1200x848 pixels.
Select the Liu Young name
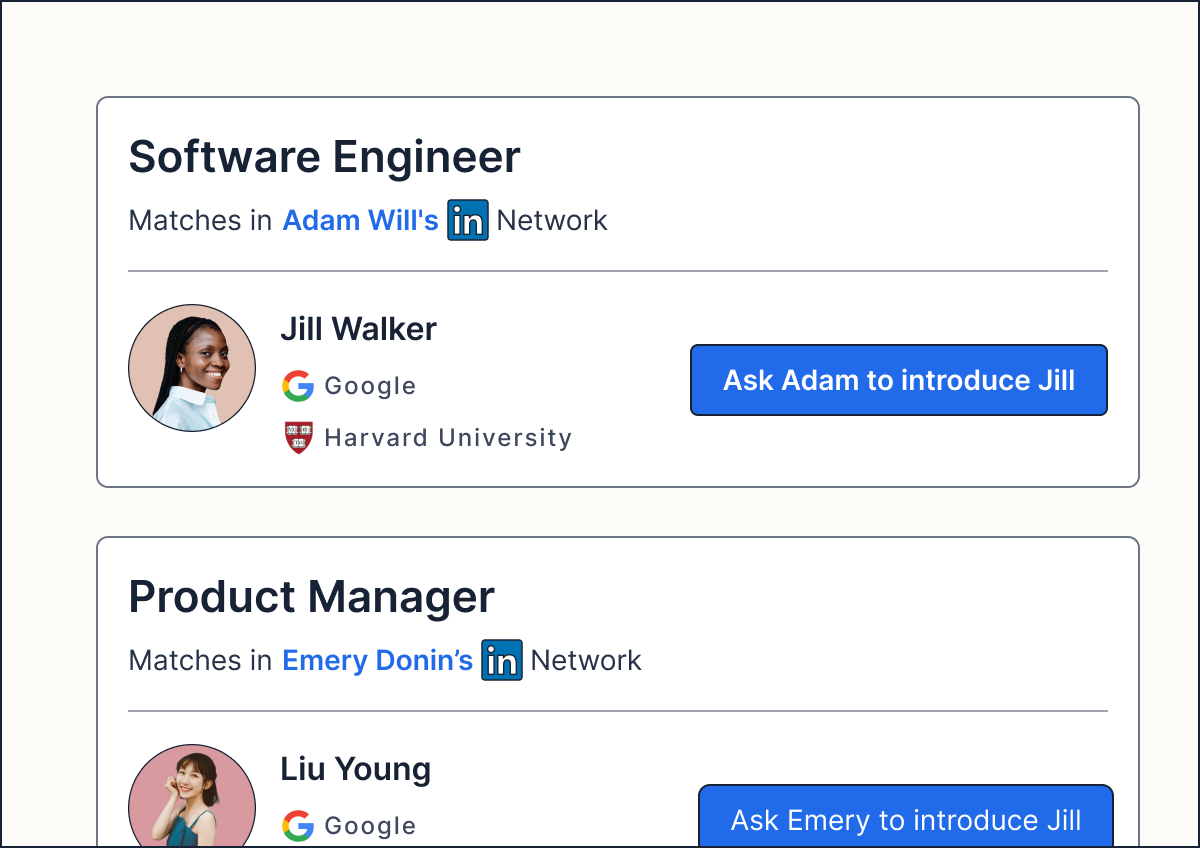point(355,769)
